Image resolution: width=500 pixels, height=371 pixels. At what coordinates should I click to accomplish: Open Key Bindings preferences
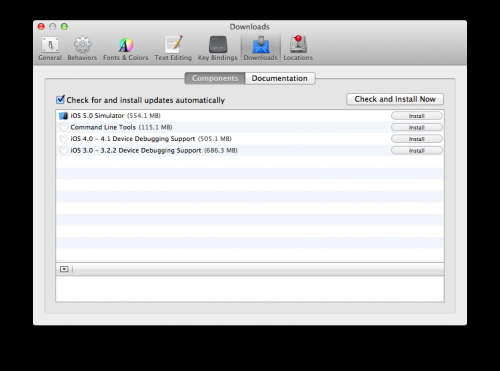218,49
